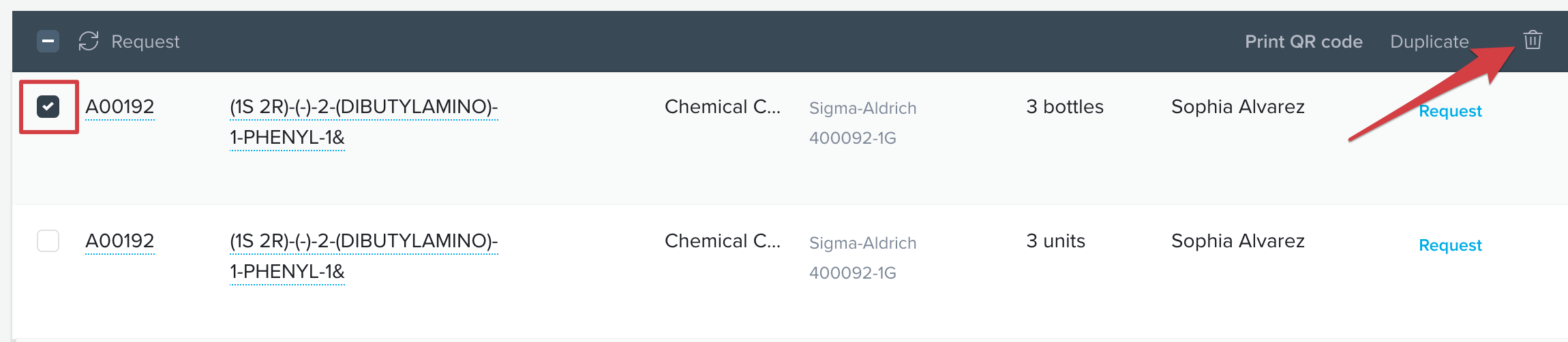
Task: Check the A00192 units row checkbox
Action: click(x=48, y=240)
